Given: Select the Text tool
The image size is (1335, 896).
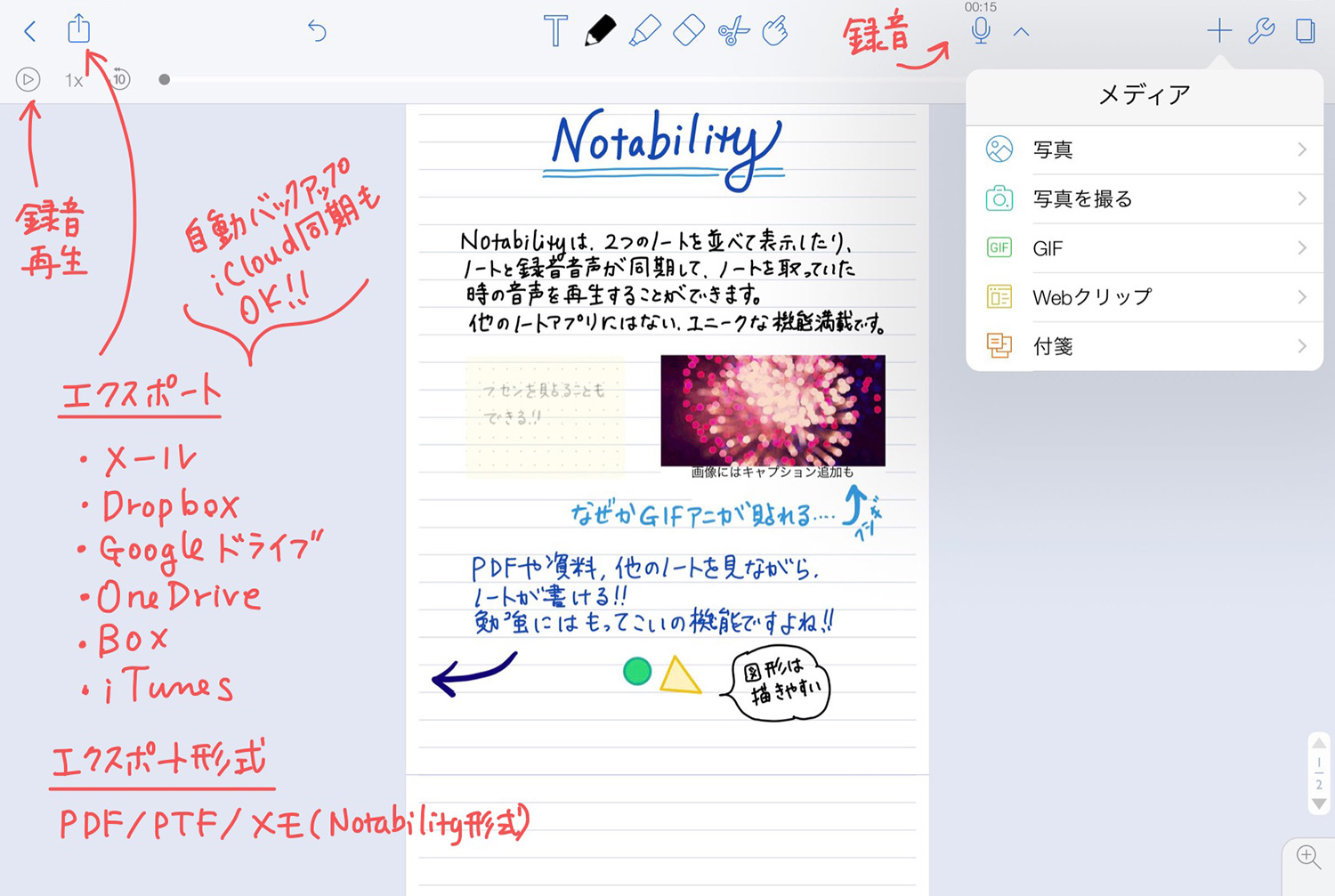Looking at the screenshot, I should pyautogui.click(x=555, y=31).
